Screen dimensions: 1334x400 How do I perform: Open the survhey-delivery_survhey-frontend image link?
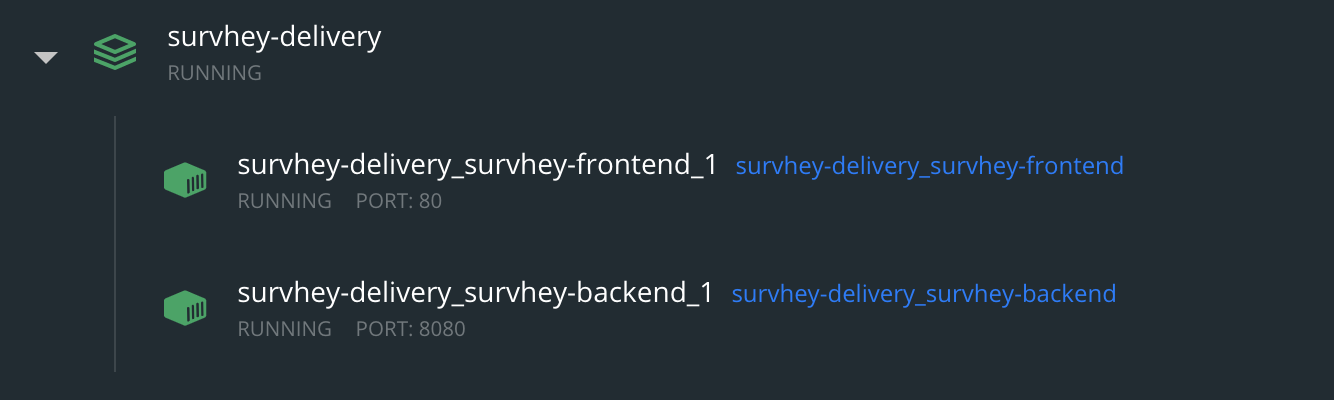coord(929,166)
